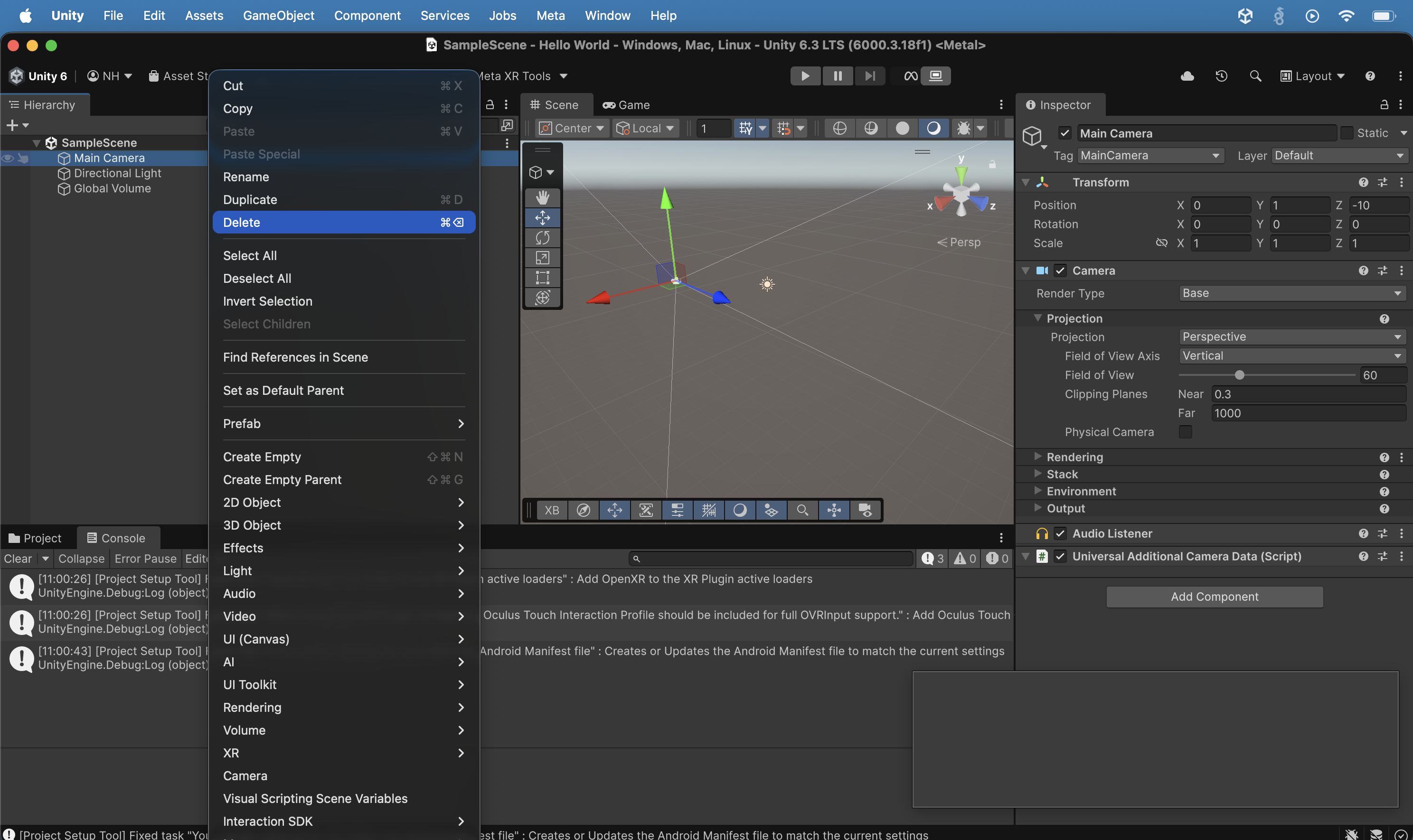Screen dimensions: 1413x840
Task: Open version history icon
Action: (x=1222, y=76)
